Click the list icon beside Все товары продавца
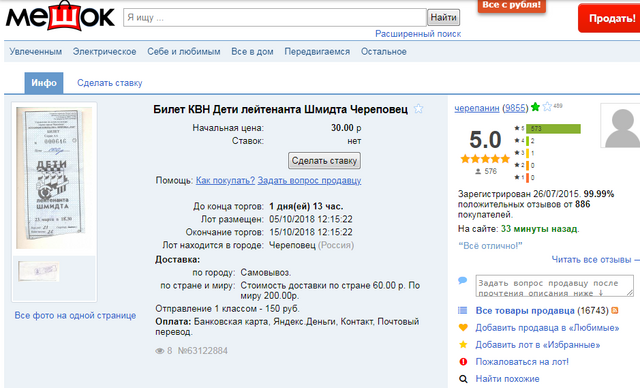Viewport: 640px width, 388px height. [x=462, y=310]
